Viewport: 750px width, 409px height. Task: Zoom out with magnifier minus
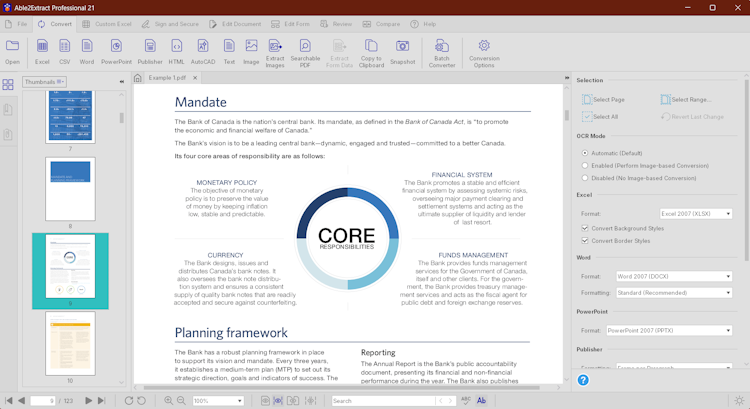[181, 401]
